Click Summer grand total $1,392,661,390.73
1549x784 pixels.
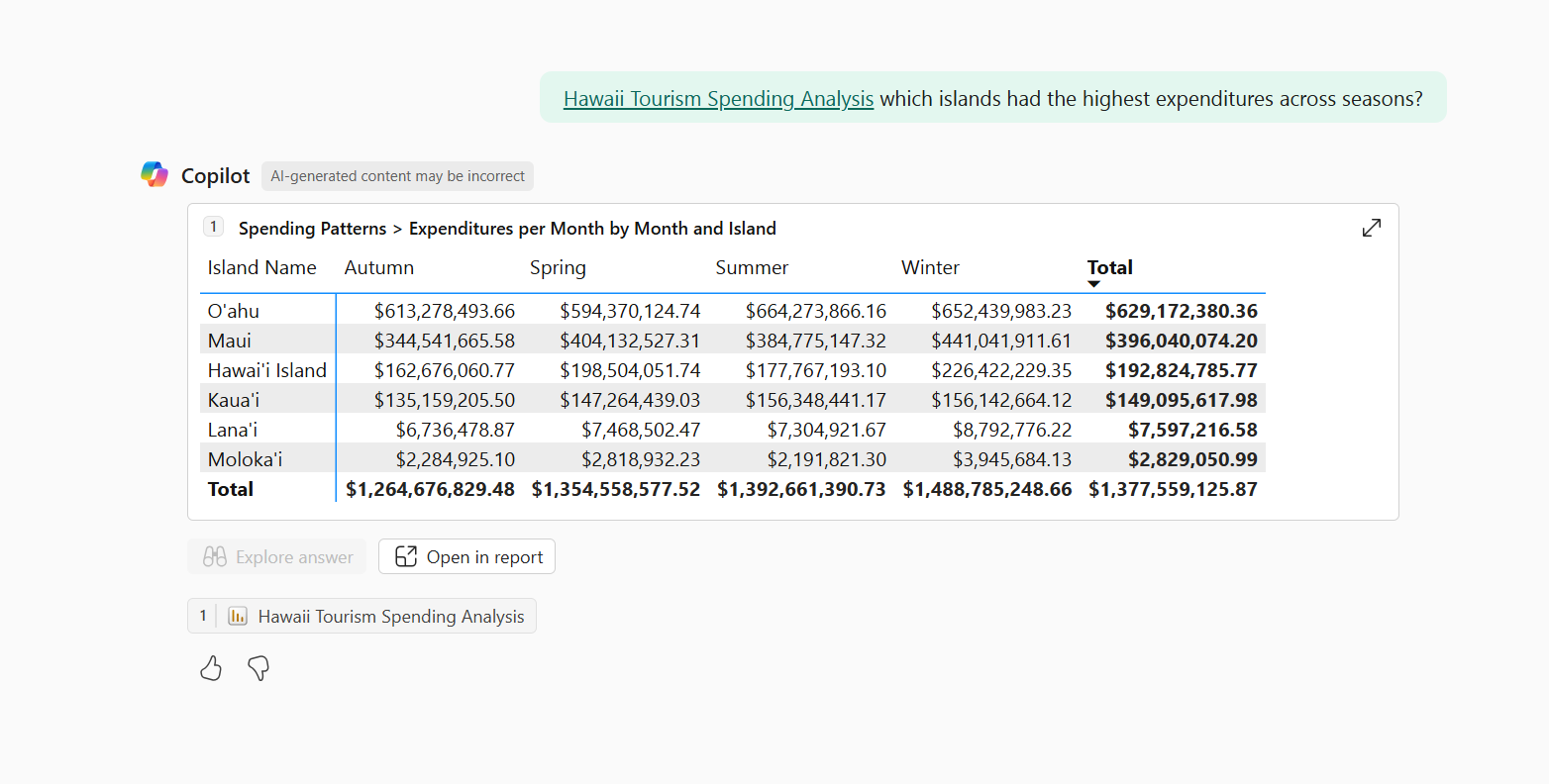click(802, 489)
